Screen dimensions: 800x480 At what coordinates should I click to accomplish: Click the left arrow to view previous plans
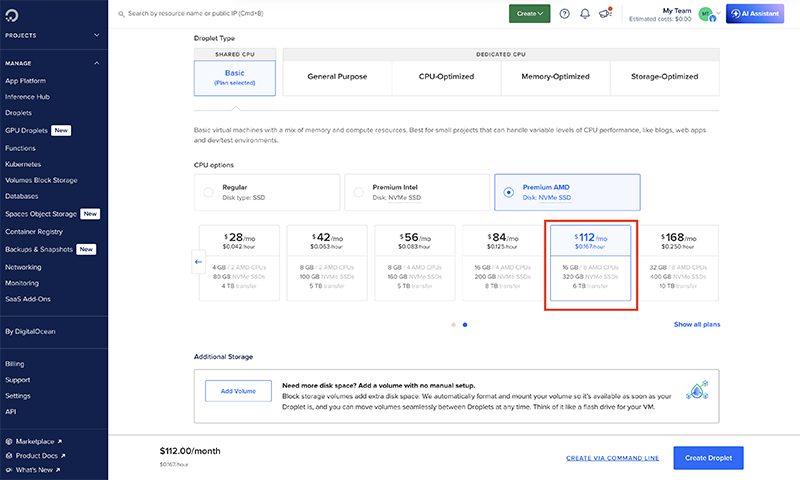198,262
